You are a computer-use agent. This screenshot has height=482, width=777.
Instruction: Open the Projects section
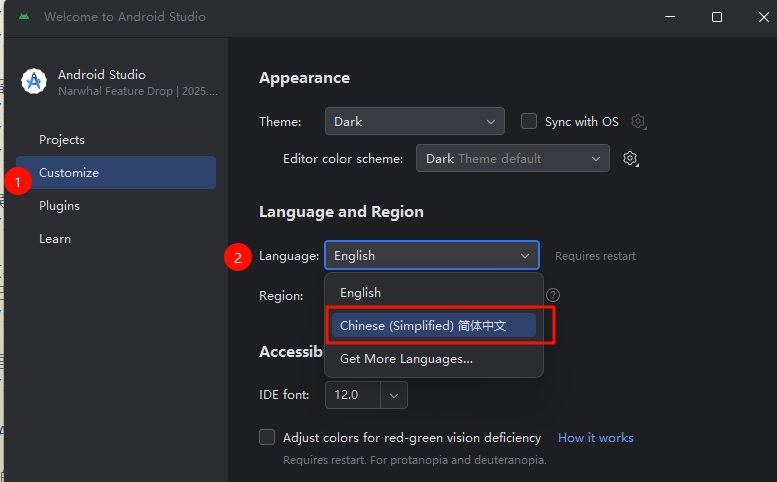tap(116, 140)
